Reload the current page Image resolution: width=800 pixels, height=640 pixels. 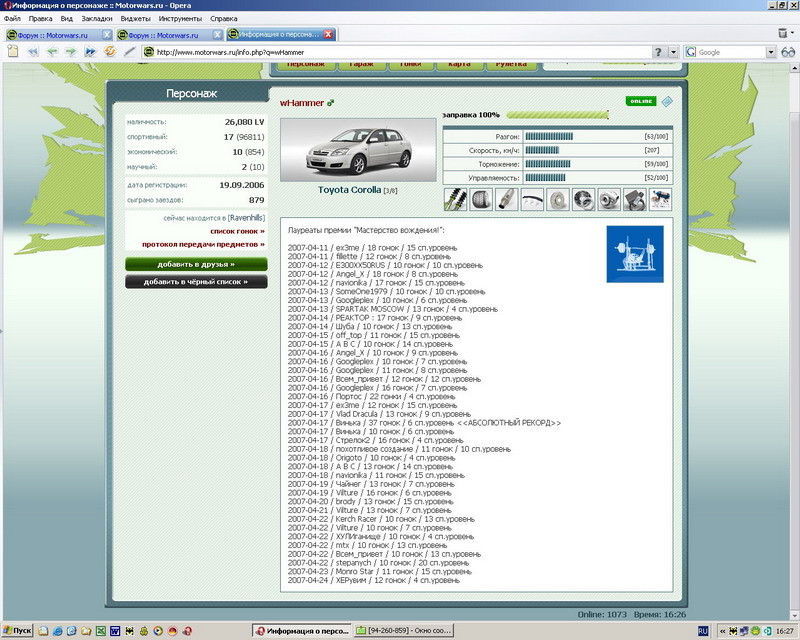[110, 52]
